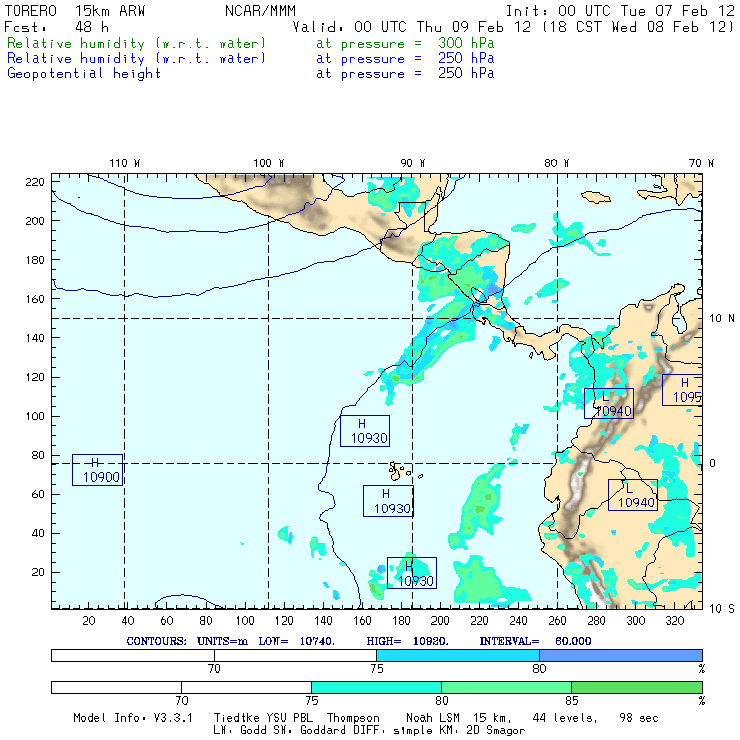
Task: Click the green Relative humidity 300 hPa legend line
Action: click(x=251, y=43)
